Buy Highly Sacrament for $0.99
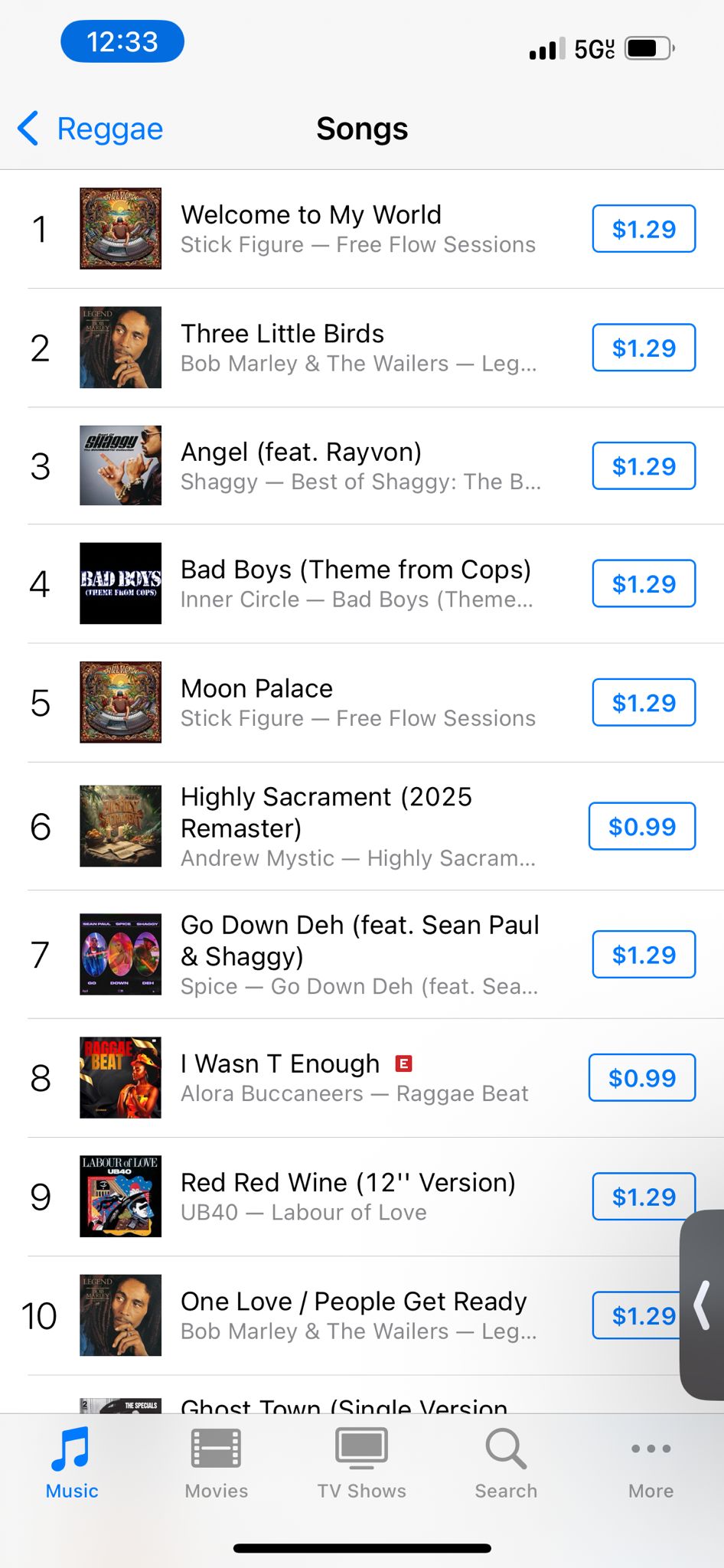 [x=642, y=827]
